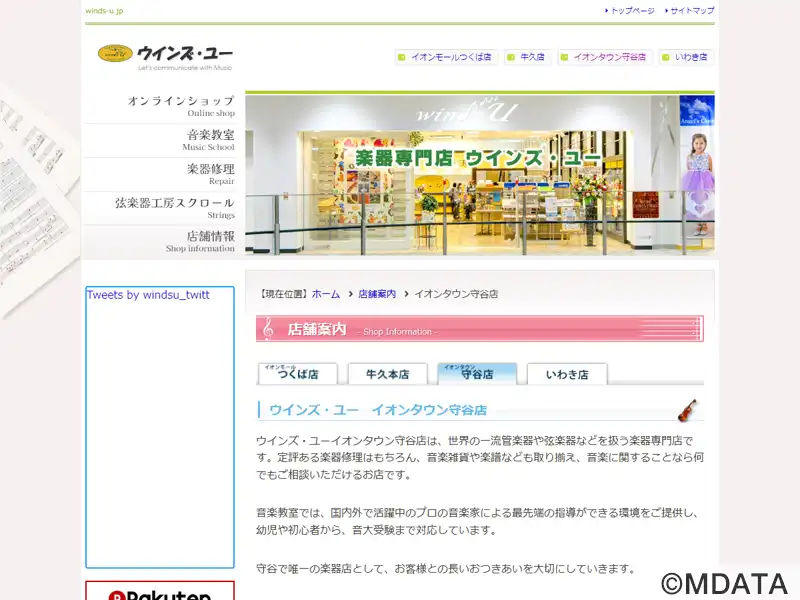The image size is (800, 600).
Task: Select イオンモールつくば店 header button
Action: pos(446,57)
